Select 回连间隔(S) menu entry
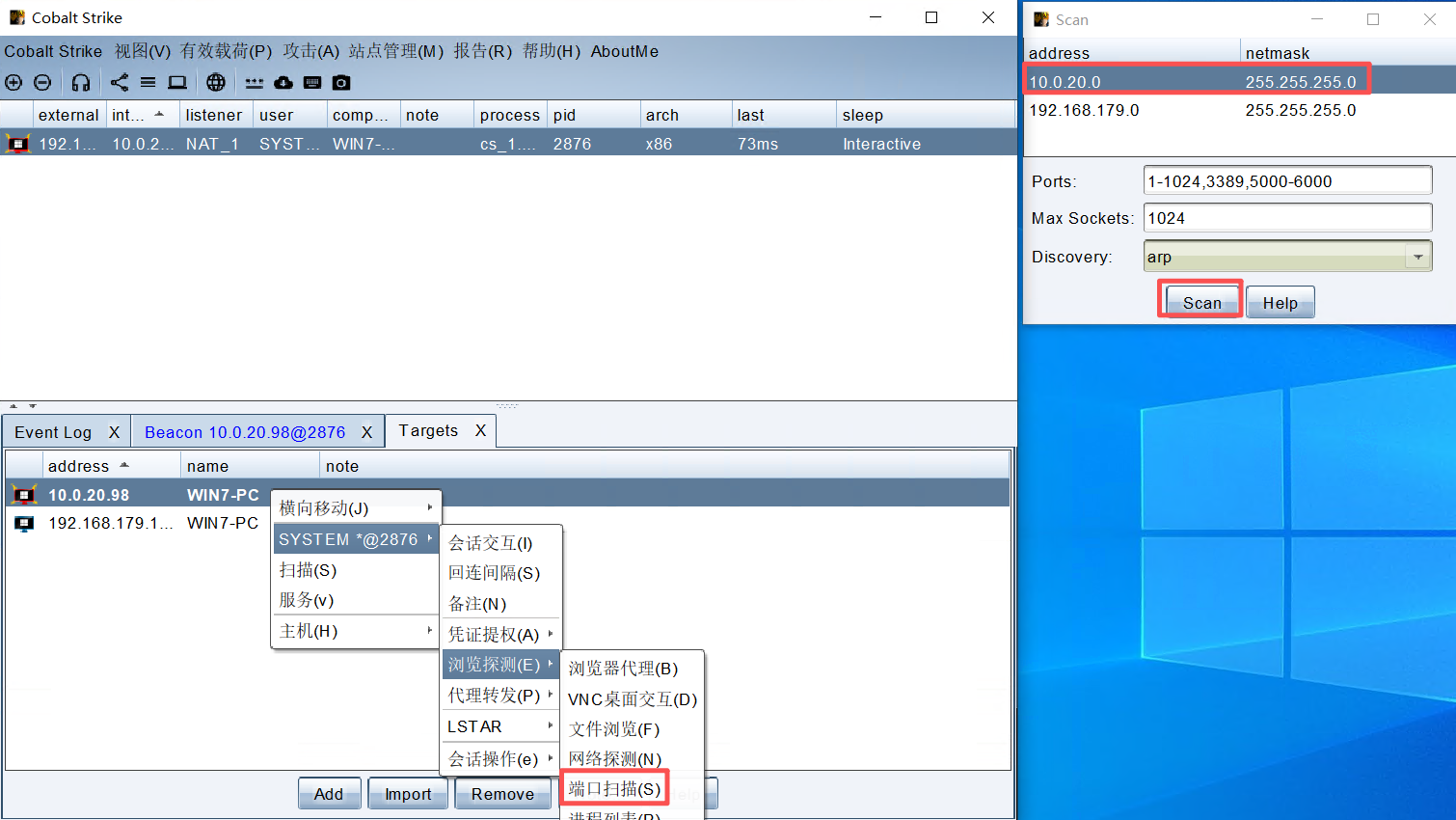The height and width of the screenshot is (820, 1456). [x=500, y=573]
